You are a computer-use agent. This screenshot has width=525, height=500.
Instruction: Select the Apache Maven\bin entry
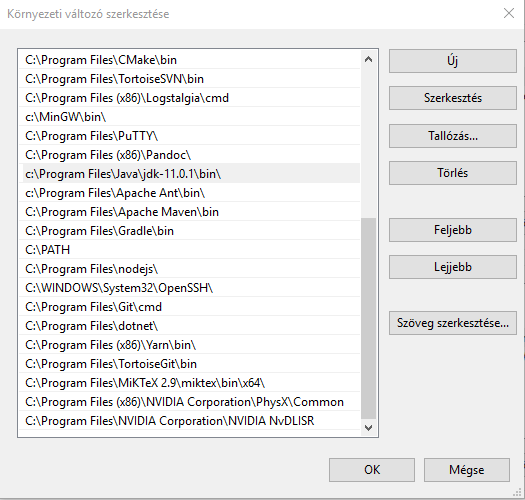(190, 212)
